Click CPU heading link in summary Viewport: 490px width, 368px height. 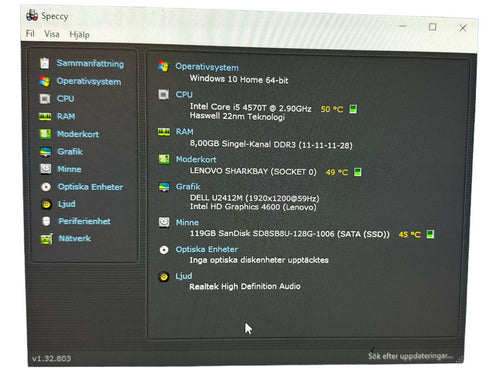coord(184,94)
